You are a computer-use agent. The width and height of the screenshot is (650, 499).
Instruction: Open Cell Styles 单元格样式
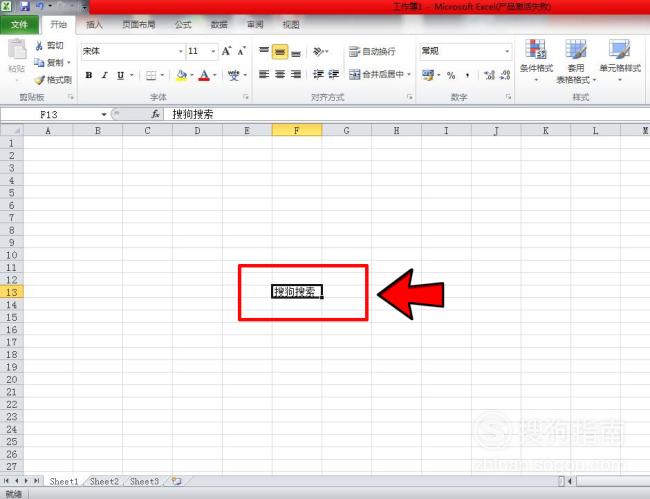coord(620,61)
